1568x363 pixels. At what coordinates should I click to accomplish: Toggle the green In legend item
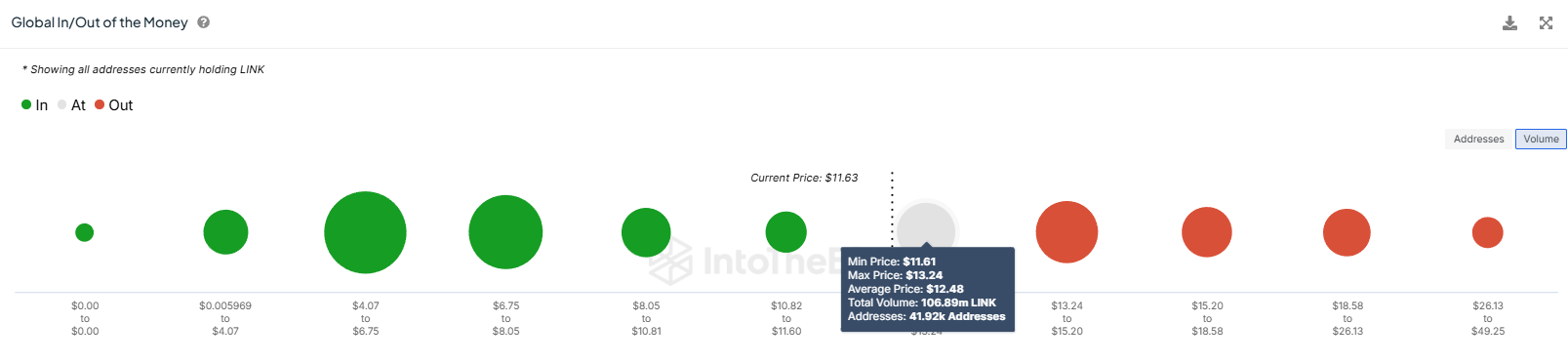pyautogui.click(x=34, y=105)
